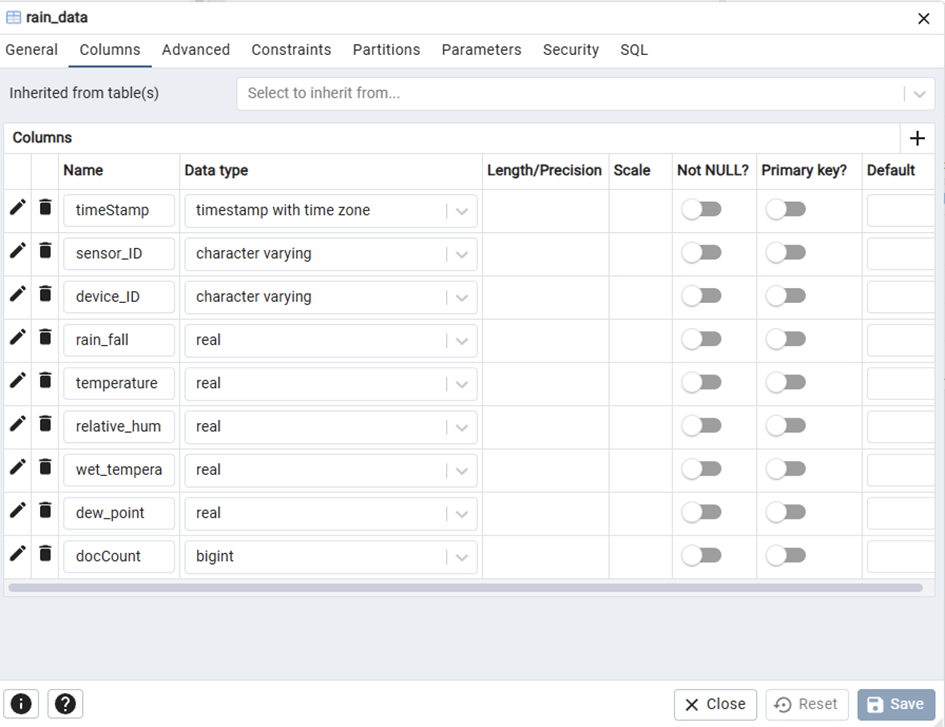Turn on Not NULL for temperature column
Viewport: 945px width, 727px height.
click(701, 383)
